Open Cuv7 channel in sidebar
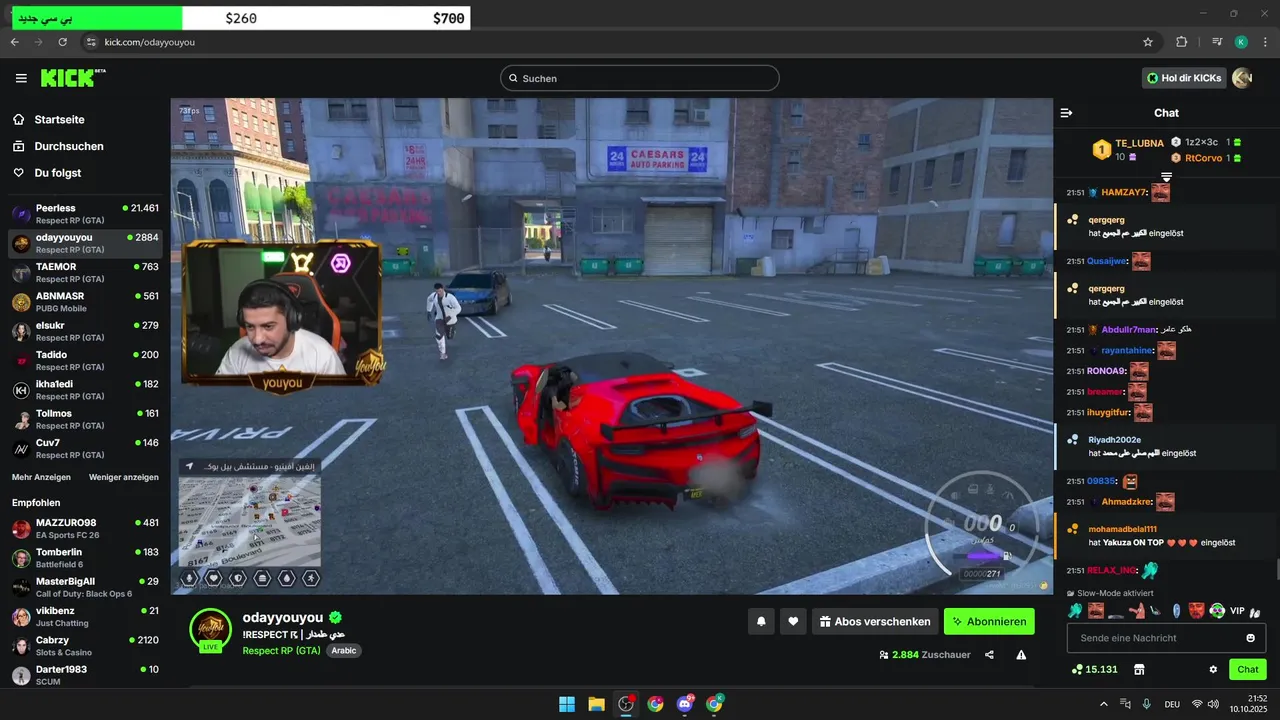The width and height of the screenshot is (1280, 720). (x=85, y=448)
